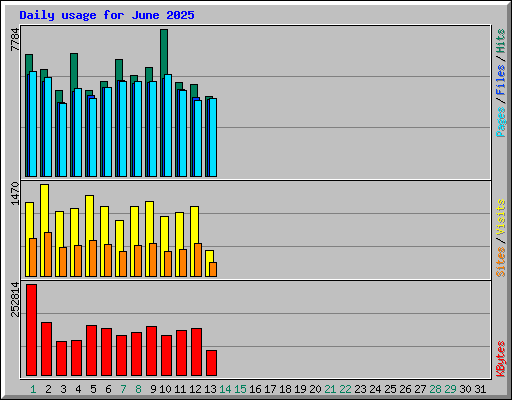Select day 20 on the x-axis
The image size is (512, 400).
(315, 389)
